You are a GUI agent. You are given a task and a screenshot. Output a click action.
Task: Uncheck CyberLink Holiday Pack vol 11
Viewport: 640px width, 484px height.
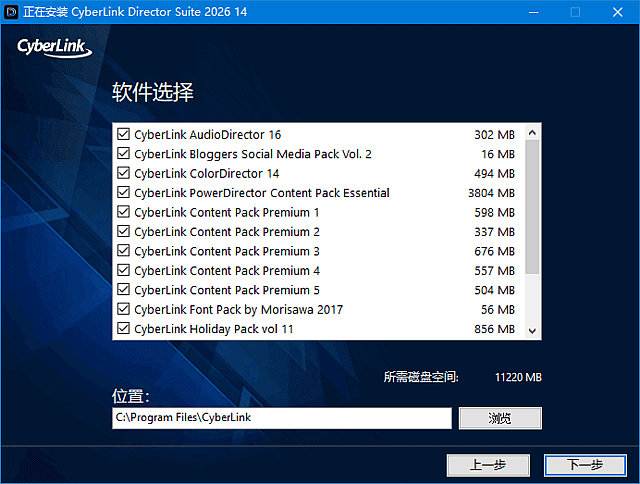coord(124,329)
